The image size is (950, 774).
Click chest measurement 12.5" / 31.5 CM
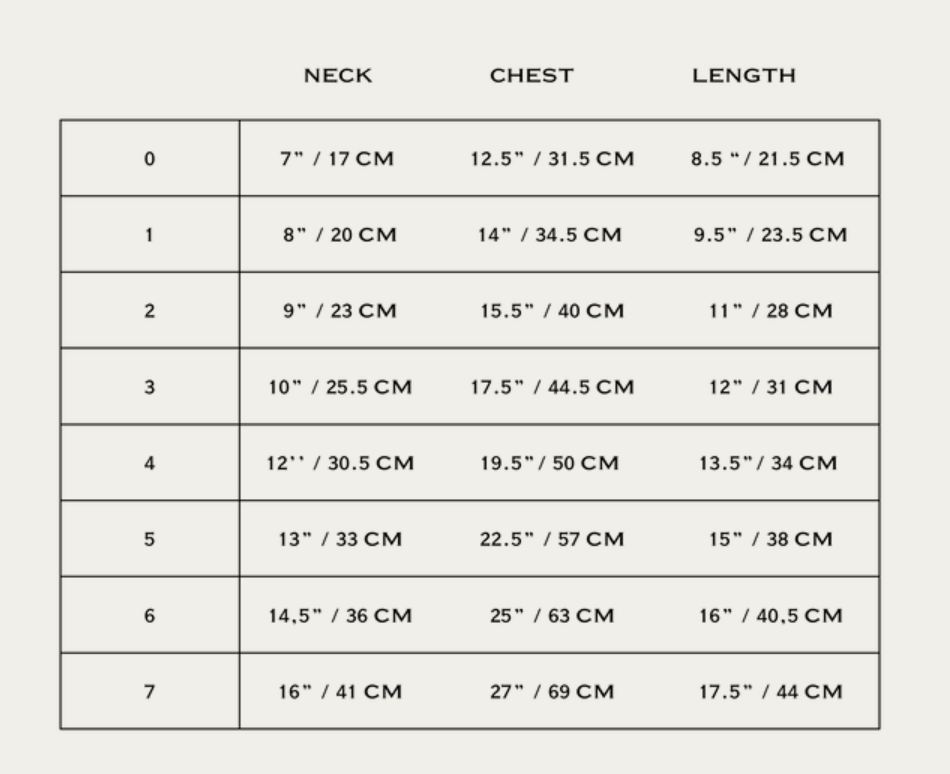(552, 159)
